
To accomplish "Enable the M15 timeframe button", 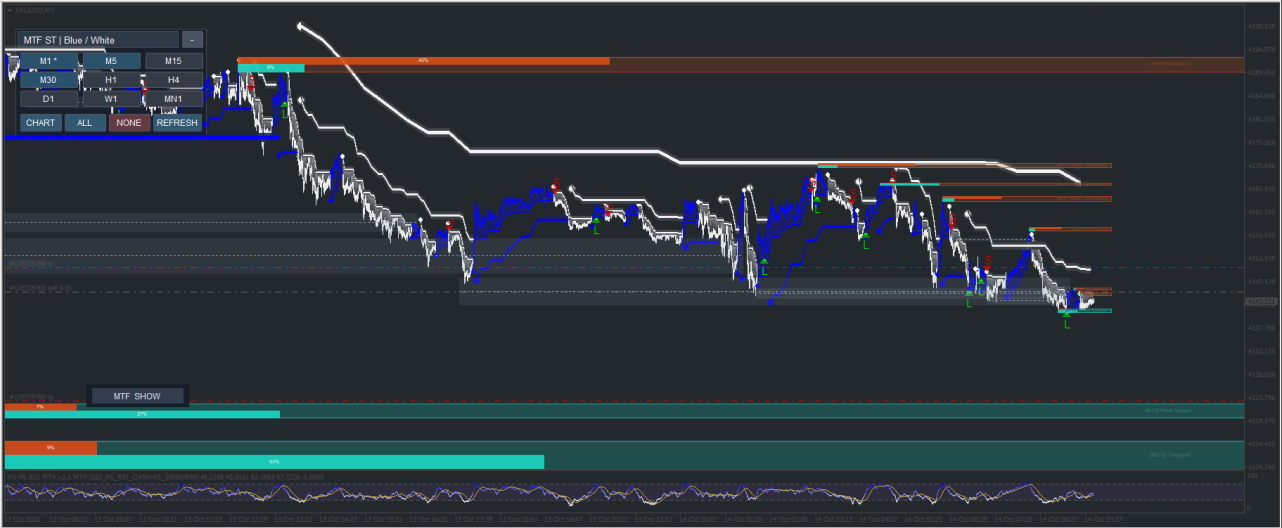I will click(x=174, y=61).
